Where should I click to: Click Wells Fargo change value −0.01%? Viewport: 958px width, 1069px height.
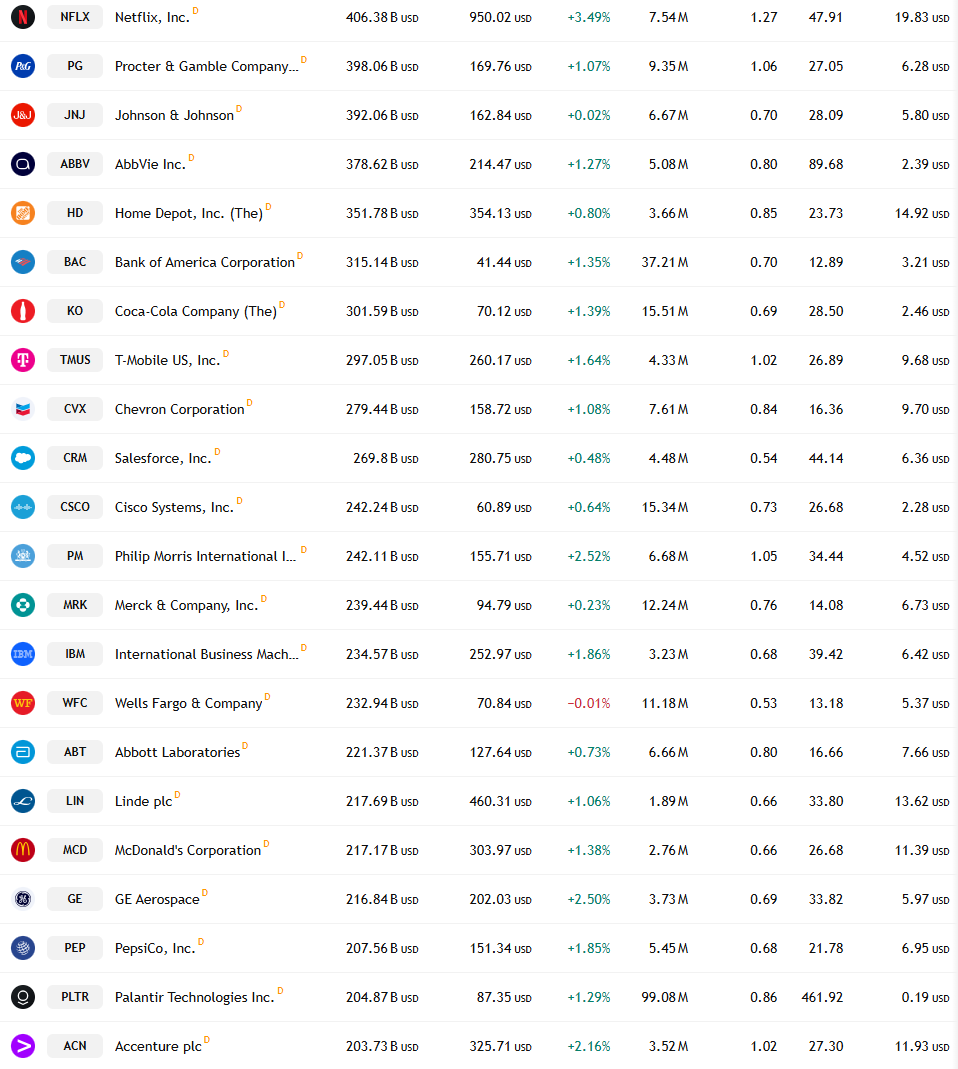coord(589,704)
